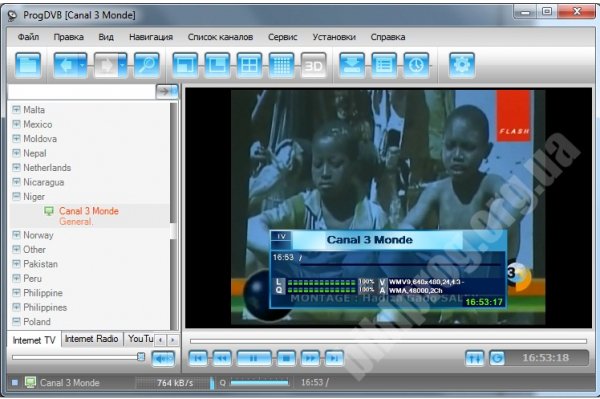
Task: Open the Файл menu
Action: (28, 37)
